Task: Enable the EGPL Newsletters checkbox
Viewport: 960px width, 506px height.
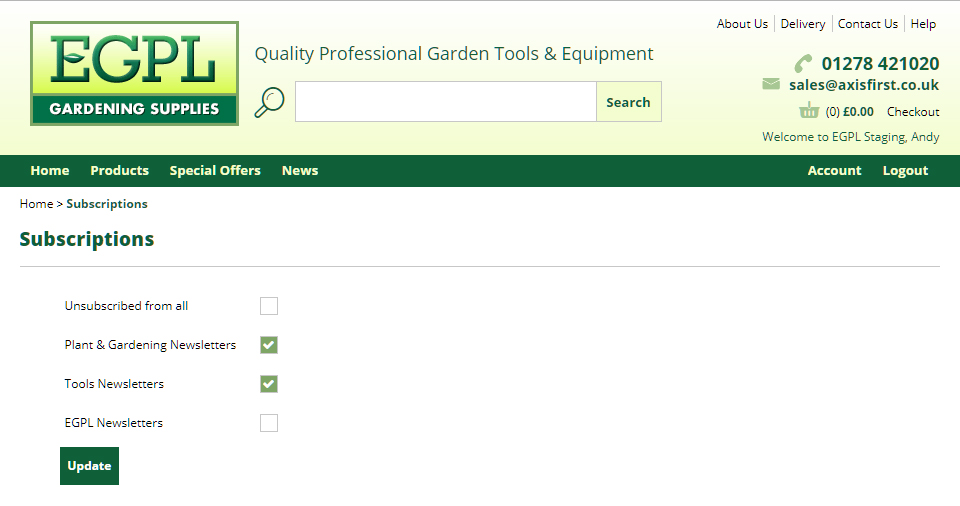Action: click(x=269, y=423)
